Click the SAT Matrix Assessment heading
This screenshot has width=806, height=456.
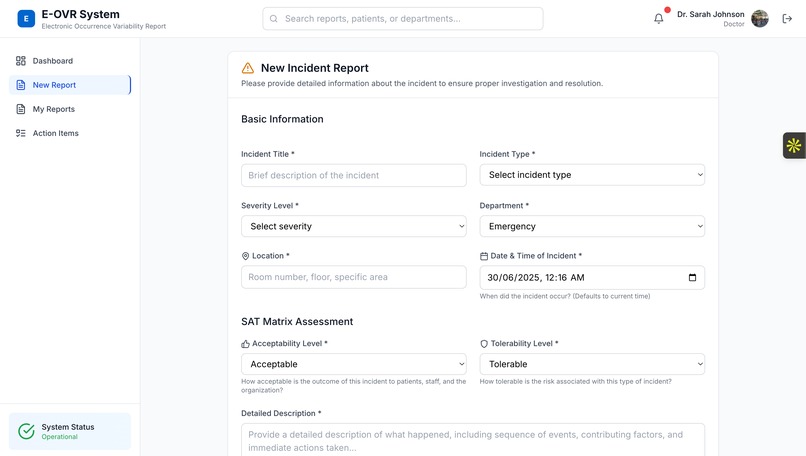point(297,322)
